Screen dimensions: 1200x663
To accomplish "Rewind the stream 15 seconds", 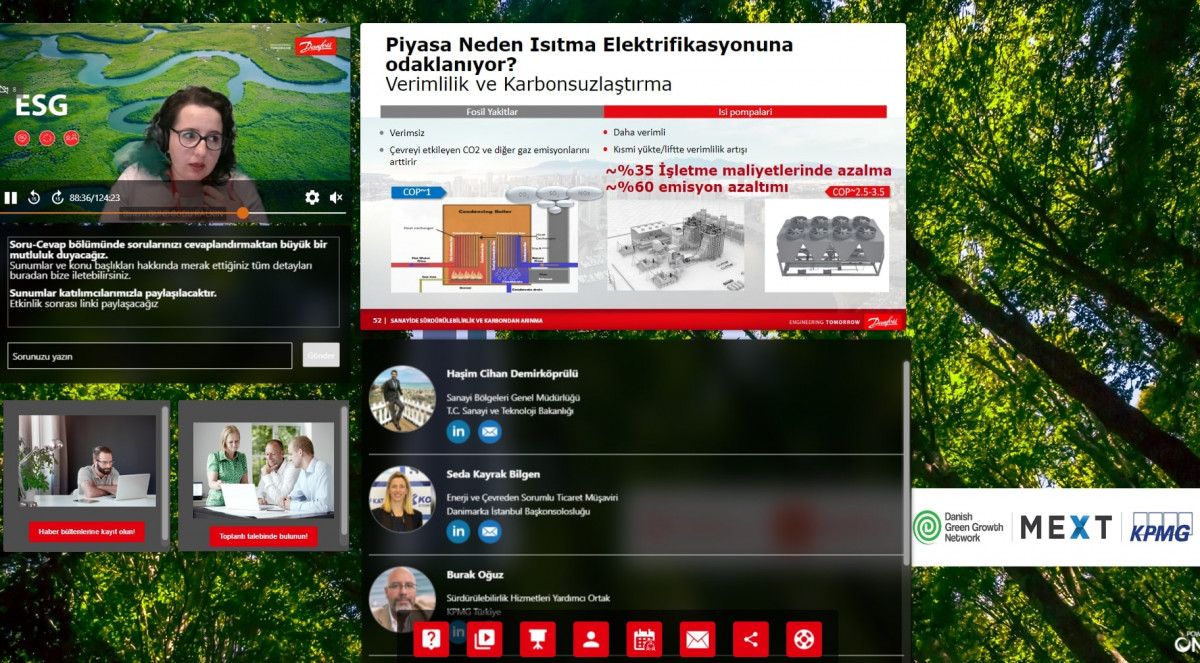I will (34, 198).
